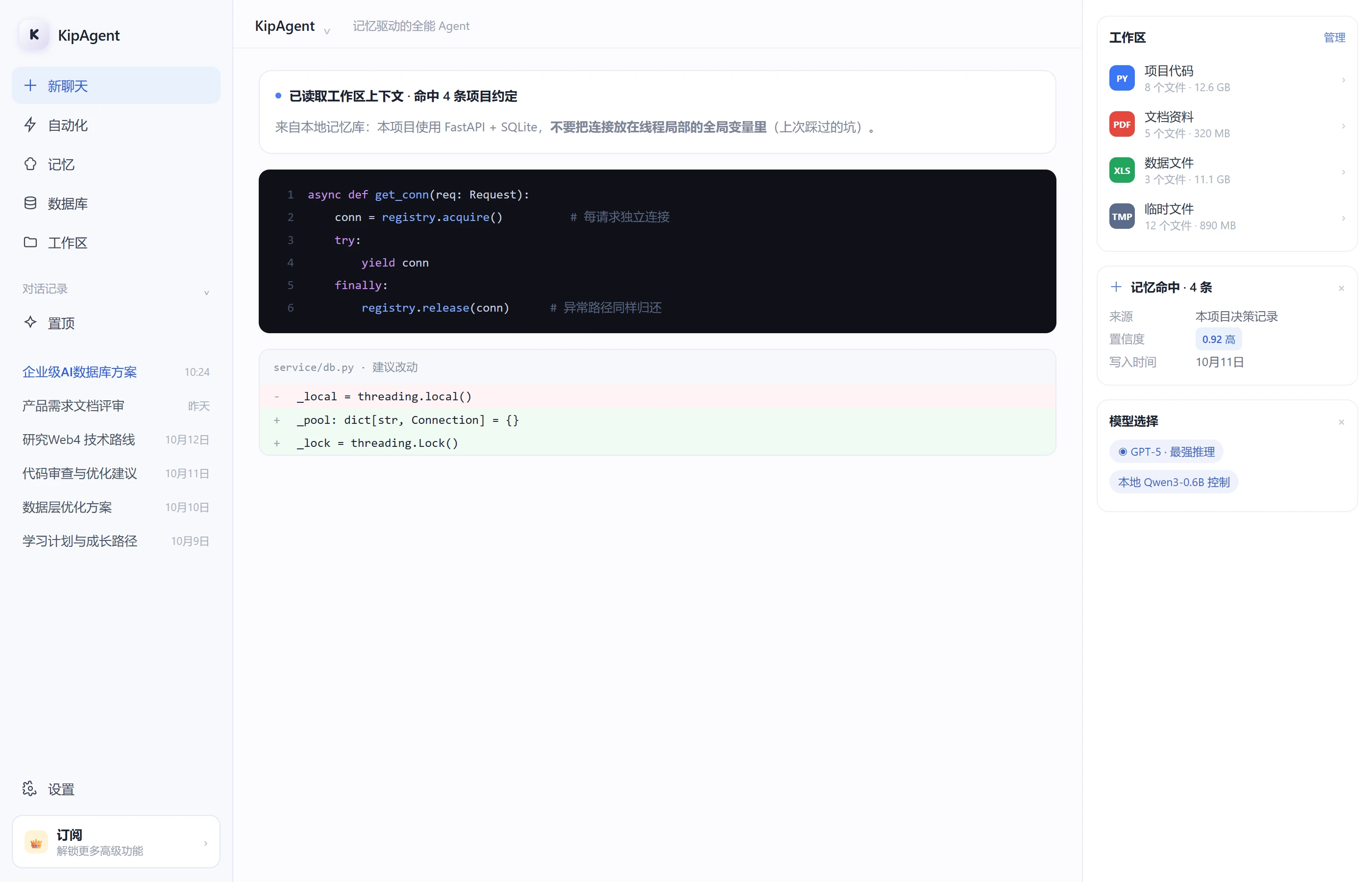Open the 自动化 menu item
Screen dimensions: 1372x882
pyautogui.click(x=116, y=125)
